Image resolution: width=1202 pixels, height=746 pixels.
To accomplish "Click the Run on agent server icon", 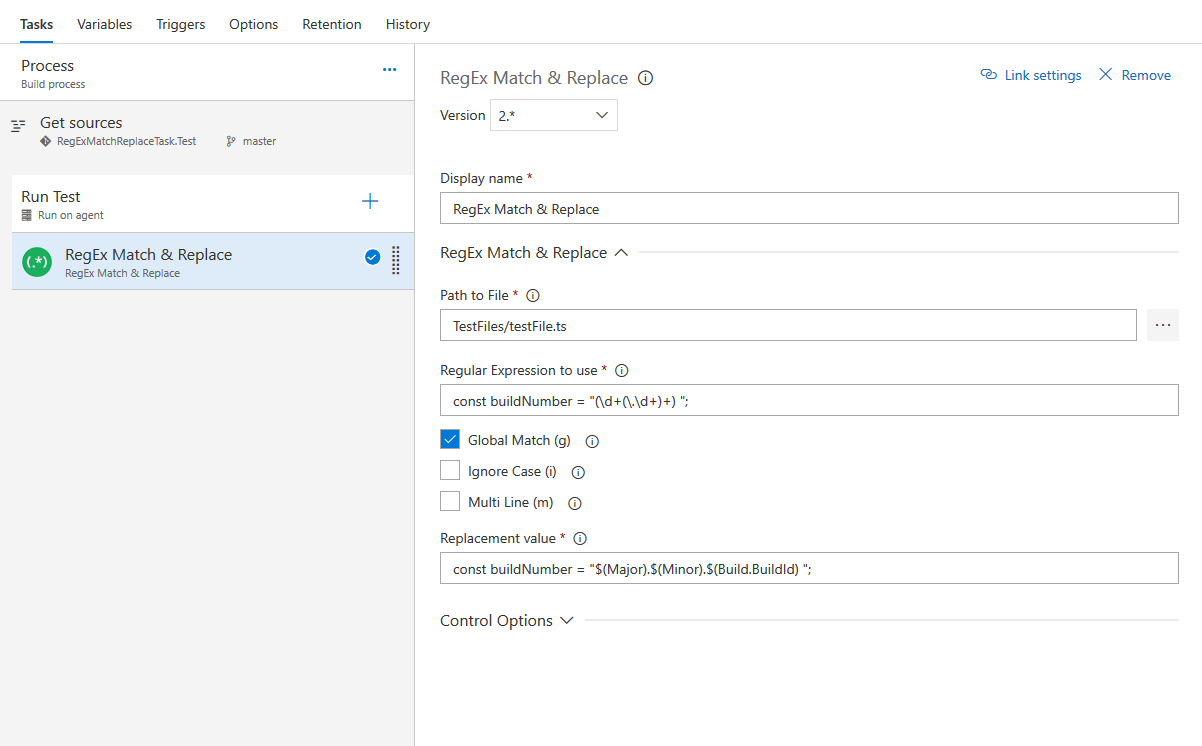I will [x=27, y=215].
